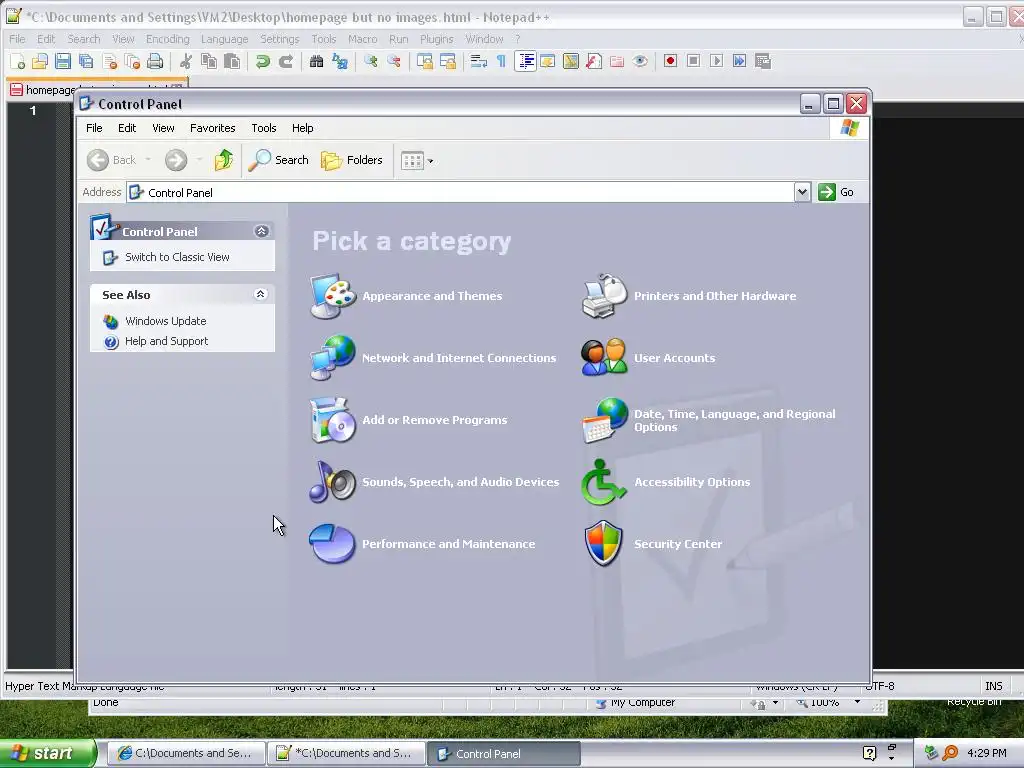Click Performance and Maintenance pie chart icon
1024x768 pixels.
tap(332, 543)
